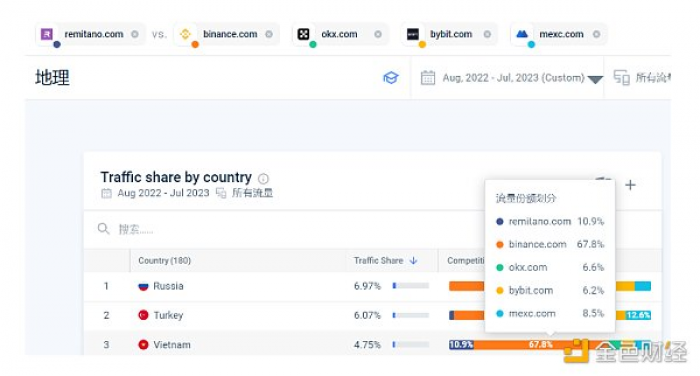Select the binance.com site chip
700x376 pixels.
(x=227, y=34)
